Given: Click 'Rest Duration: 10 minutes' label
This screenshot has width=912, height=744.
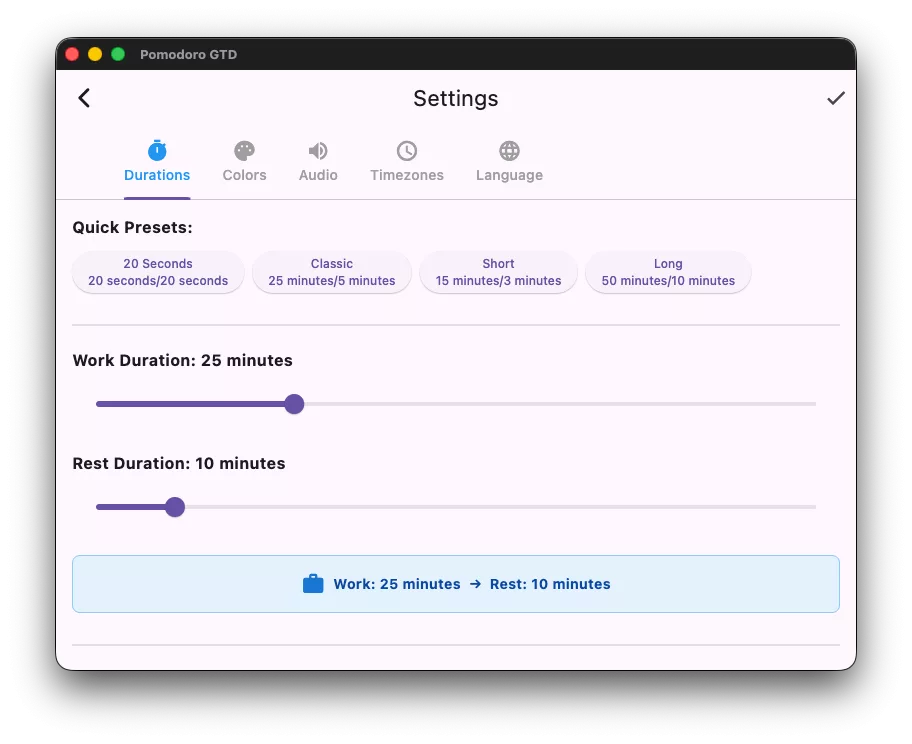Looking at the screenshot, I should (179, 464).
